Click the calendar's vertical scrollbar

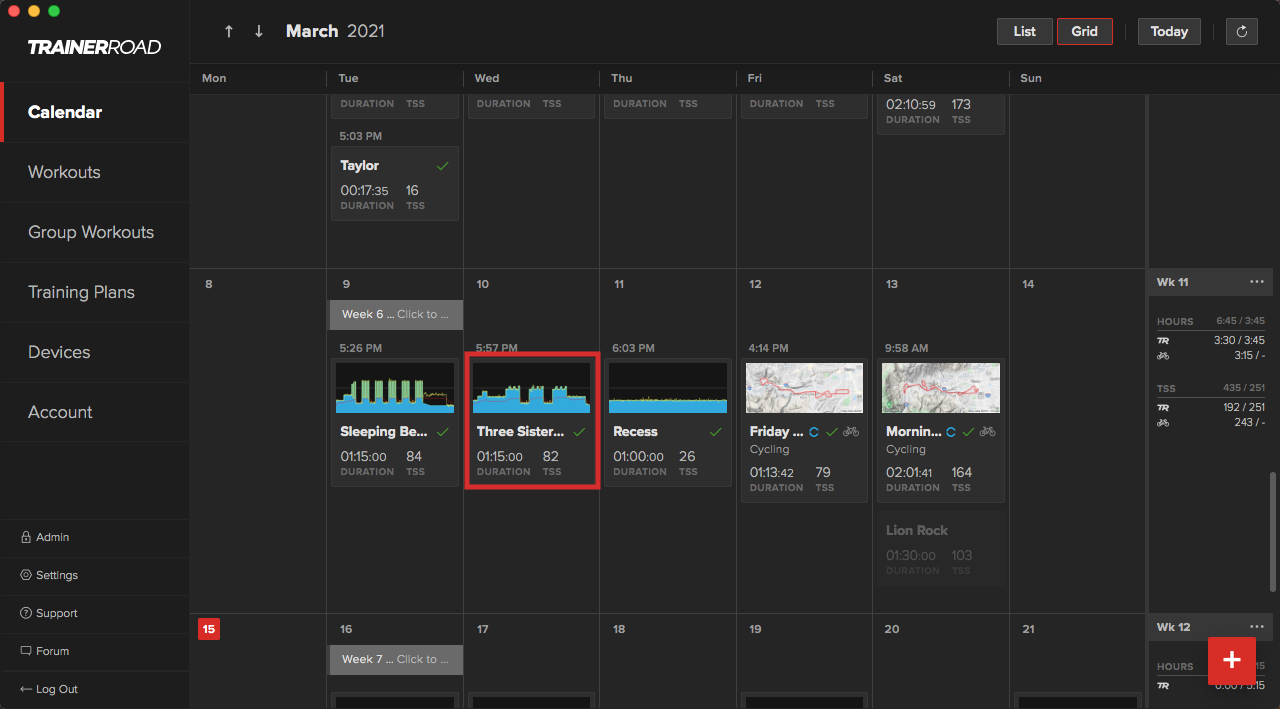1272,530
